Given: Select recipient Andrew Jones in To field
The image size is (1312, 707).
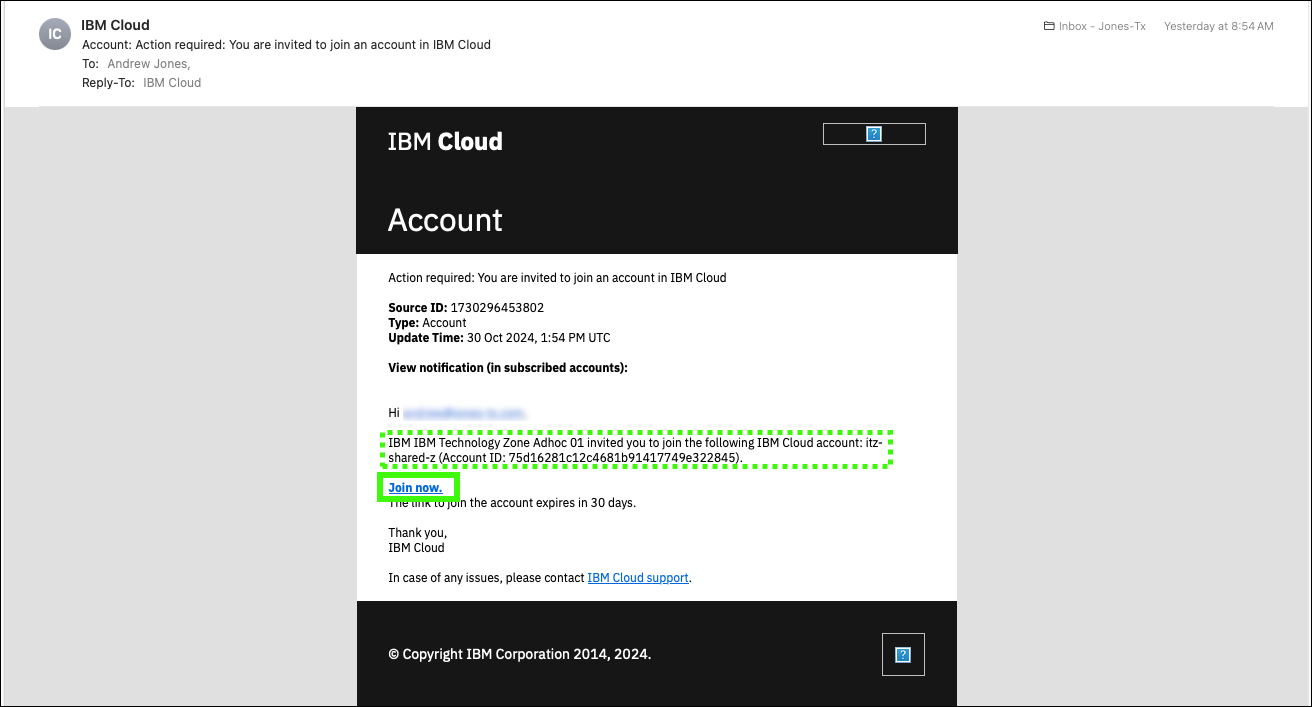Looking at the screenshot, I should point(148,64).
